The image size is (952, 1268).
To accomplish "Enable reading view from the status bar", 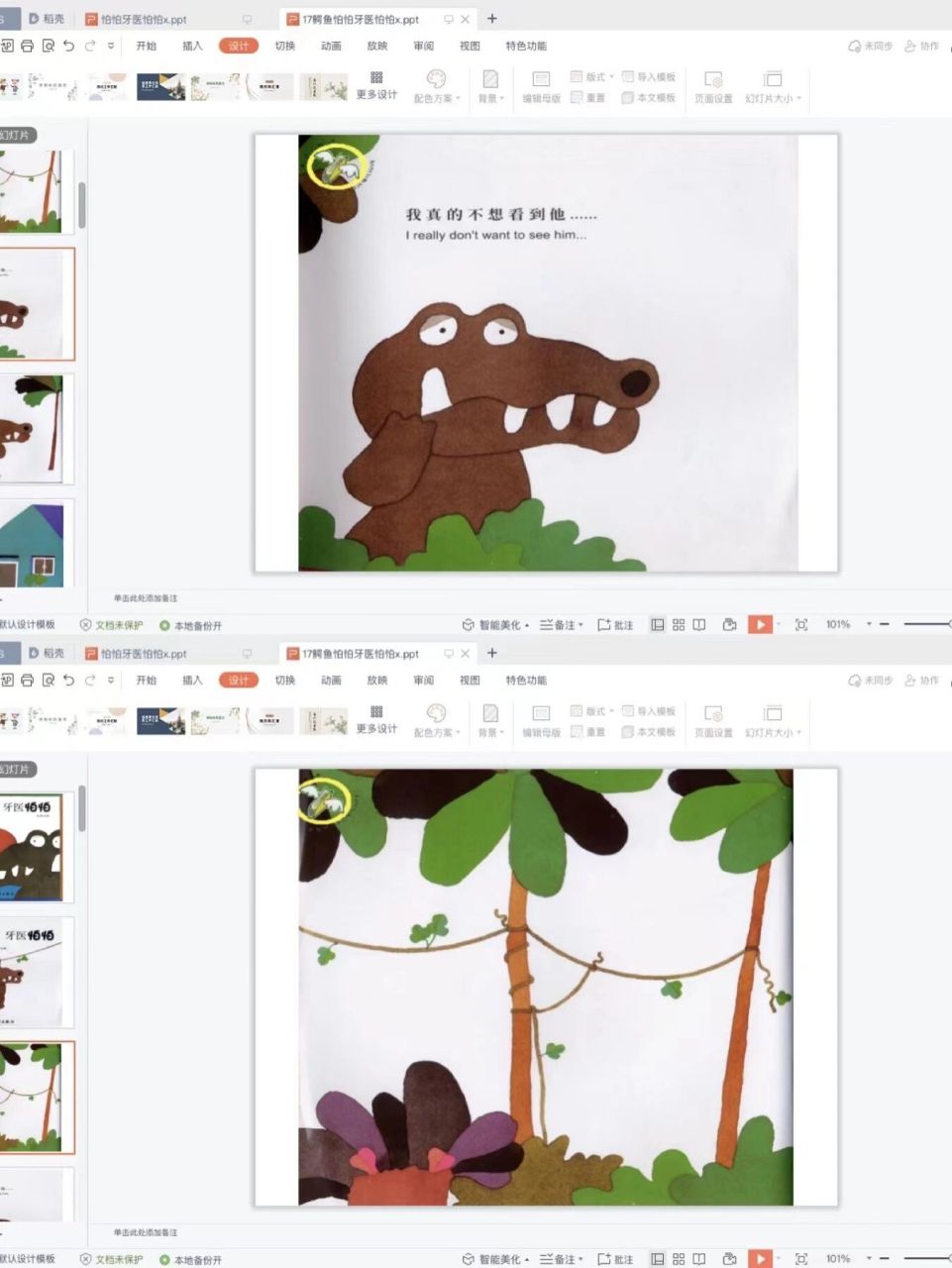I will coord(700,624).
